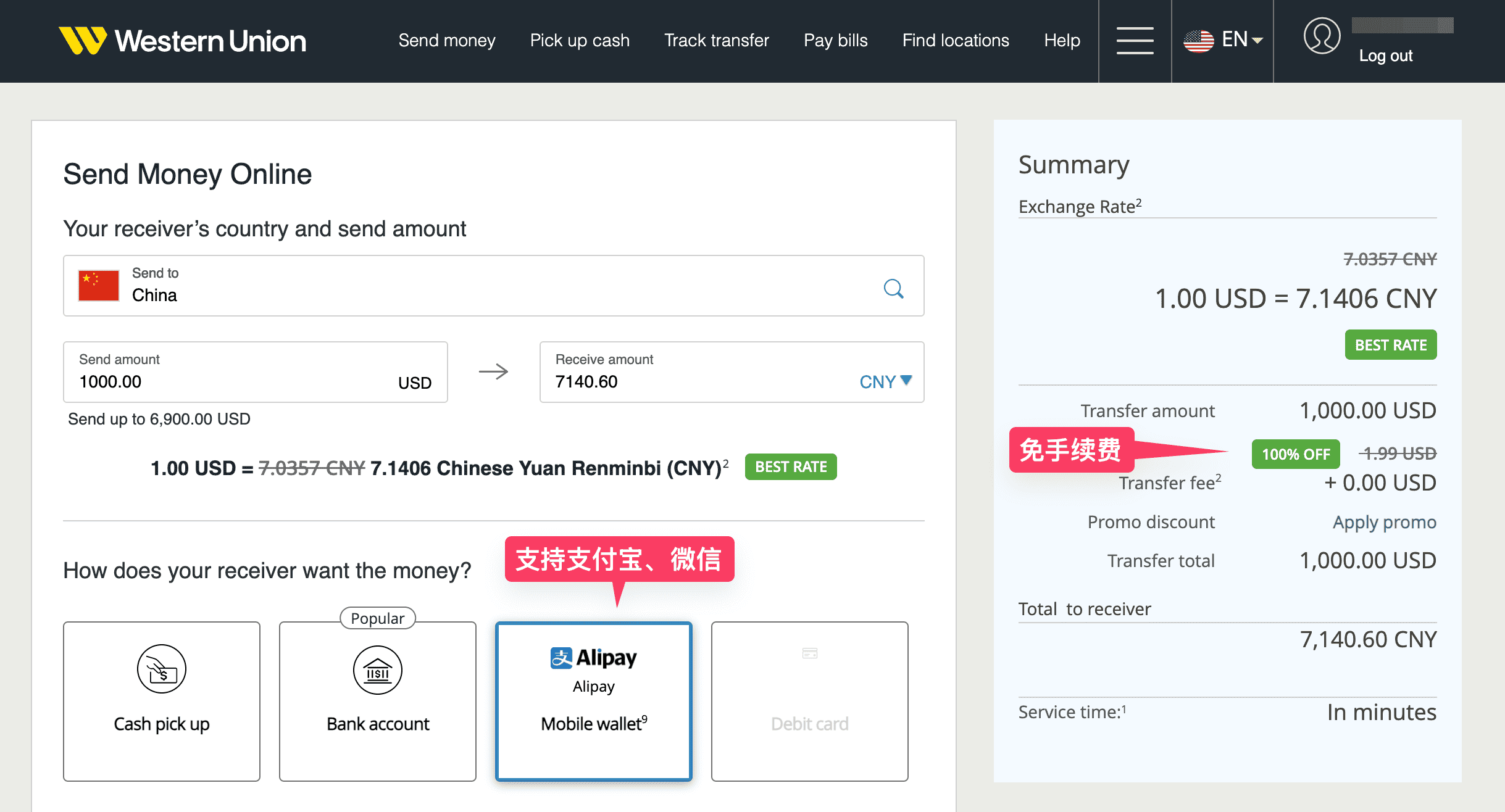Select Alipay Mobile wallet option
Image resolution: width=1505 pixels, height=812 pixels.
click(x=593, y=701)
